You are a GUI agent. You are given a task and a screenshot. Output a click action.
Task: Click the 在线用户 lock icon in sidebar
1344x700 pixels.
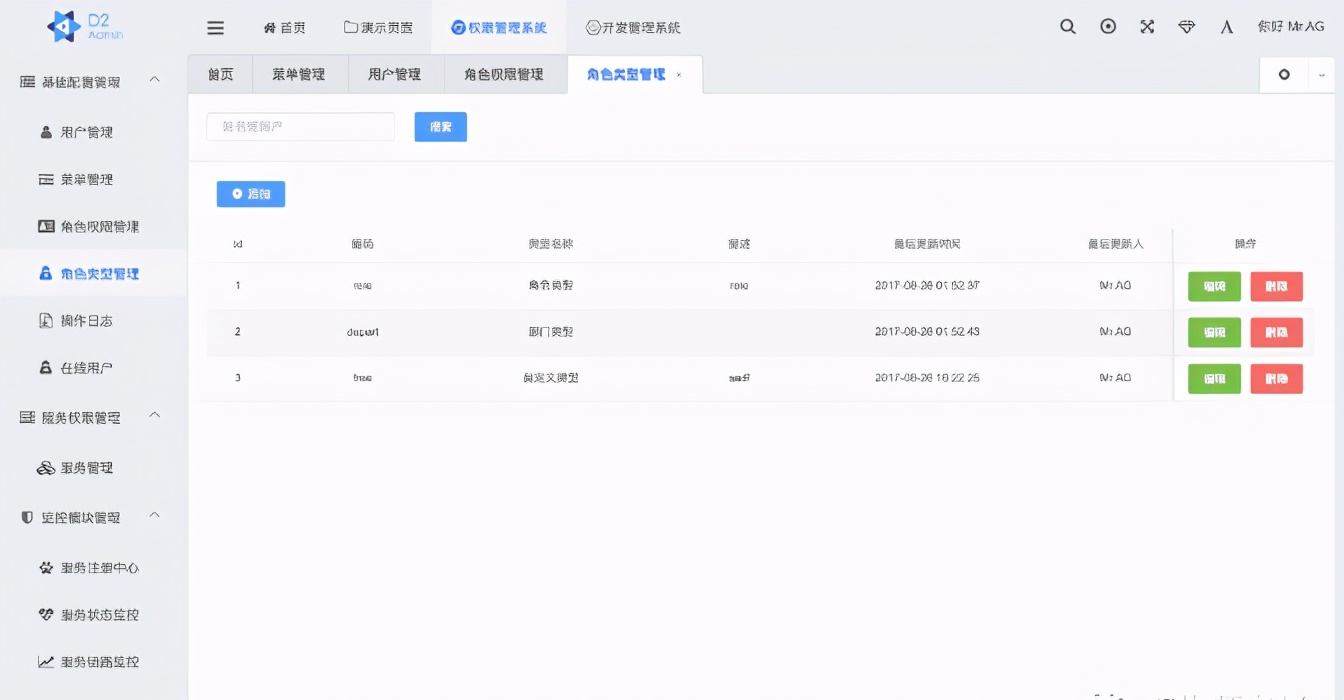click(48, 367)
